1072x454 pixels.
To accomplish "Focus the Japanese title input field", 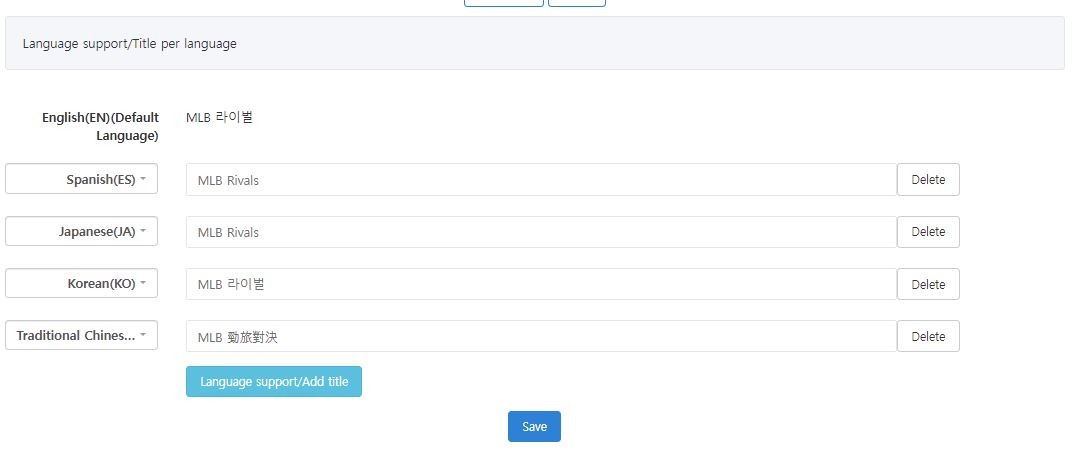I will pyautogui.click(x=540, y=232).
